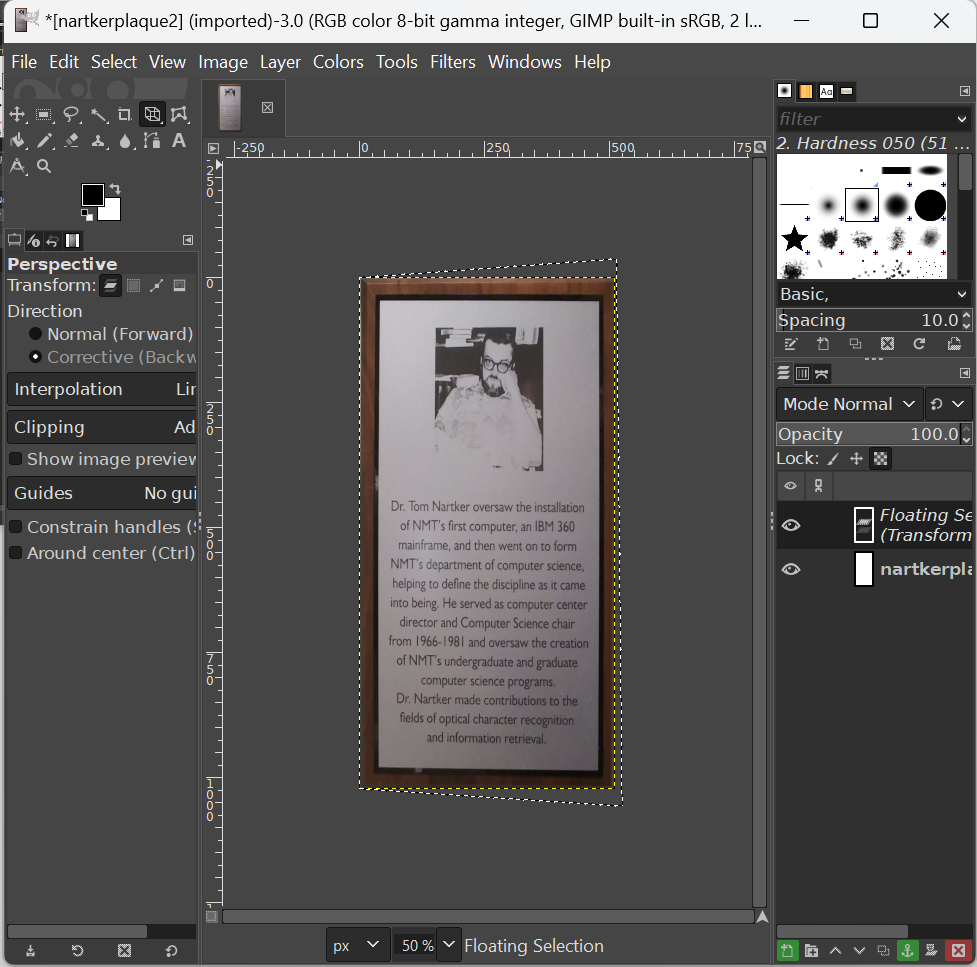
Task: Enable Show image preview checkbox
Action: click(16, 459)
